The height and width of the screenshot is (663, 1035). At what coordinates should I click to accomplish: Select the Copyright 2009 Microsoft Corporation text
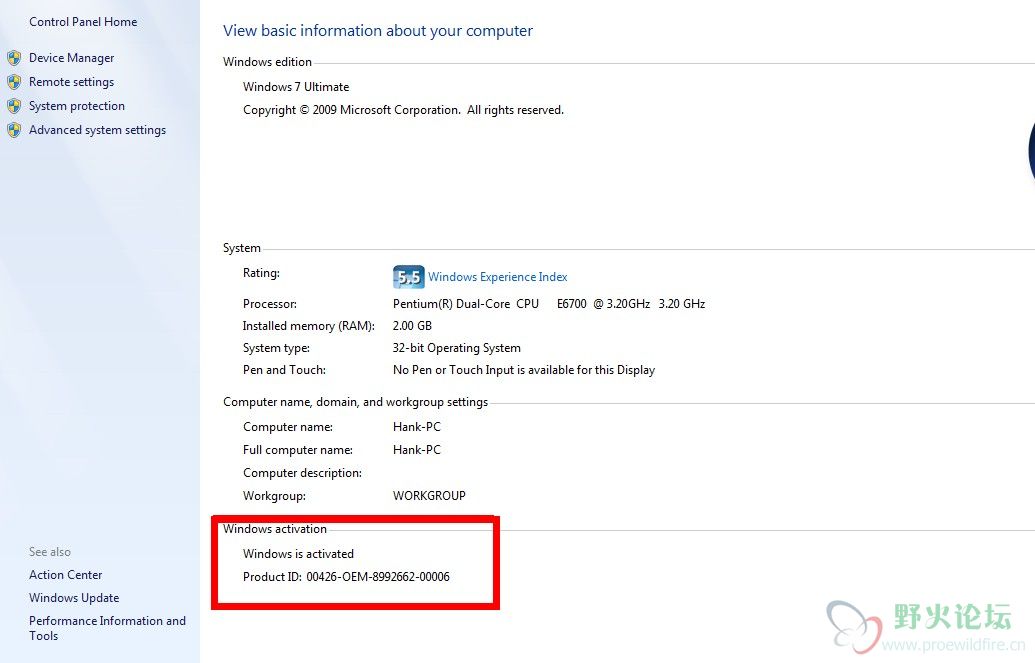(x=403, y=110)
